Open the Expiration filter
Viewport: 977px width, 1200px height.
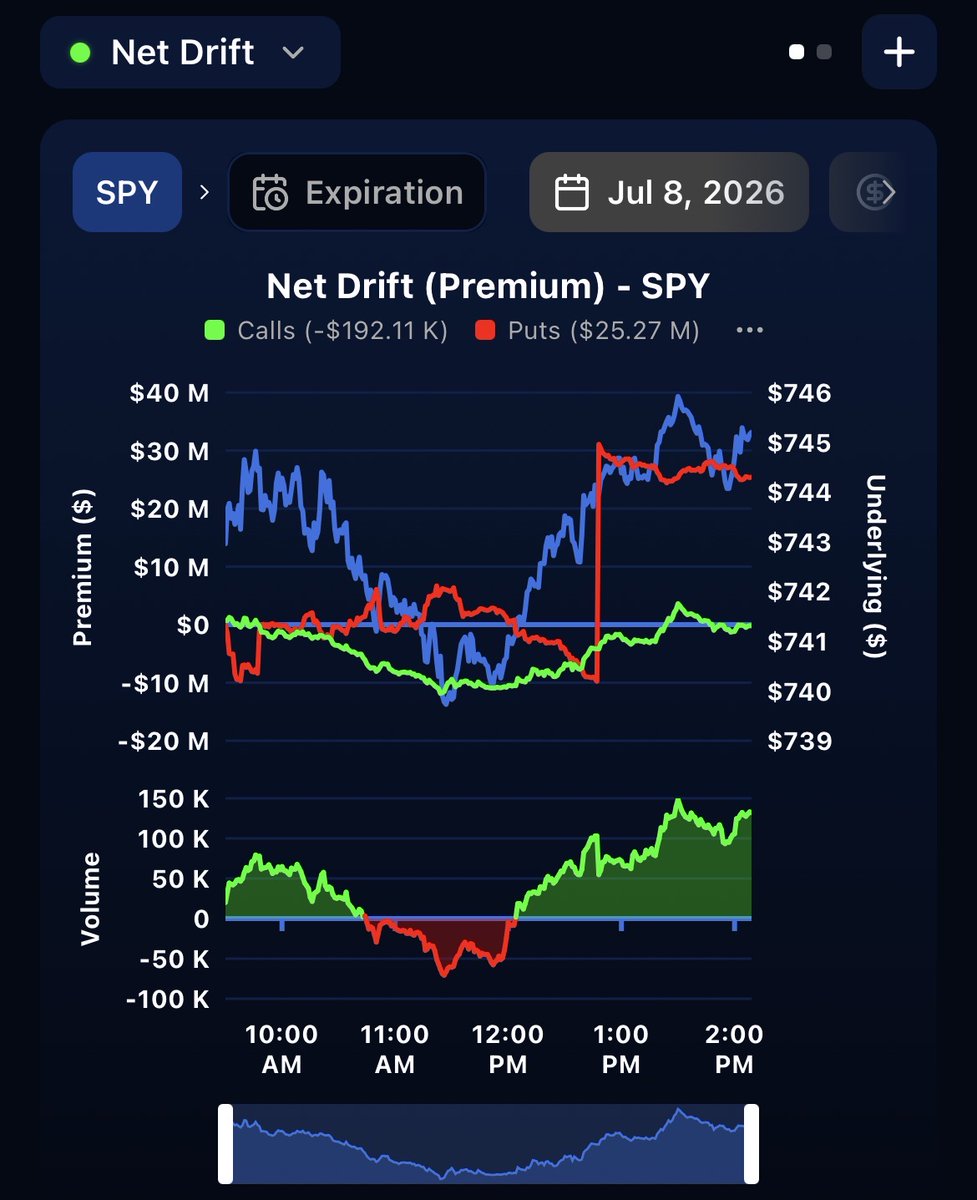[357, 192]
